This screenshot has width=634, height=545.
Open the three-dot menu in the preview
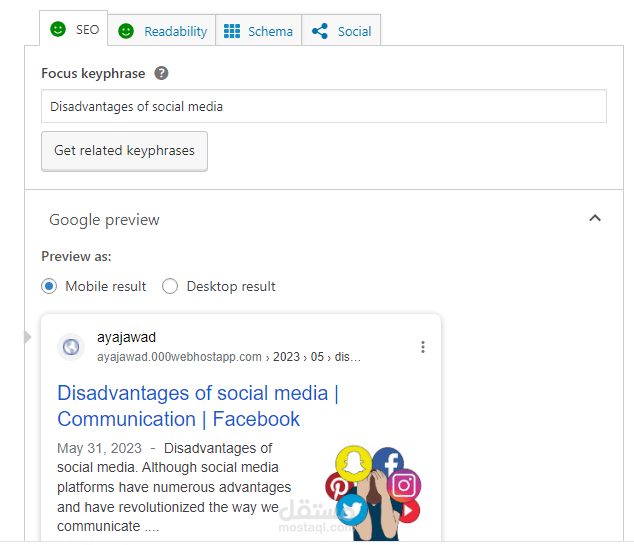tap(423, 347)
